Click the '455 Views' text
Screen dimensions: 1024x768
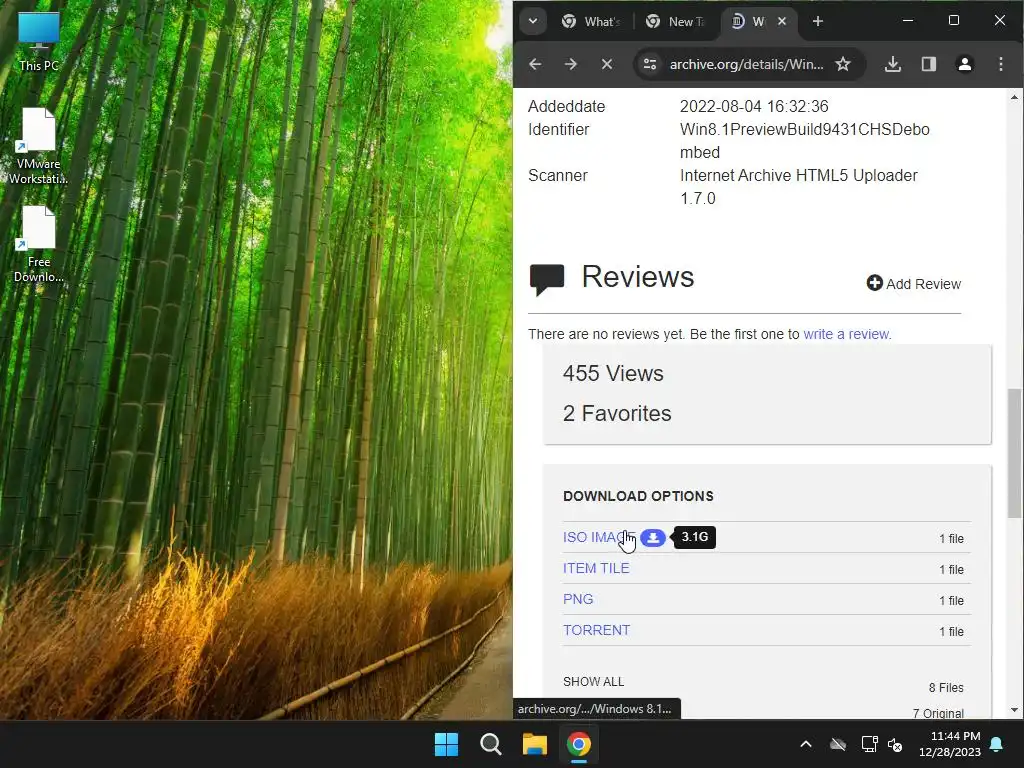click(613, 374)
